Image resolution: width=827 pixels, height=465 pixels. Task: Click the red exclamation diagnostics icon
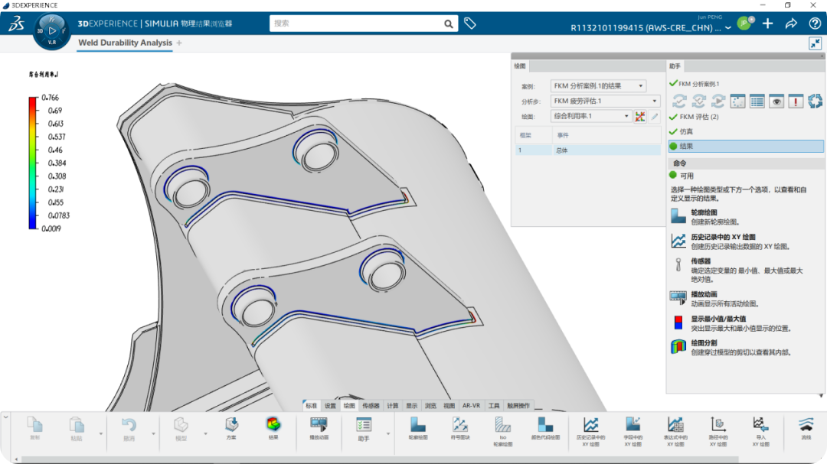pyautogui.click(x=795, y=101)
